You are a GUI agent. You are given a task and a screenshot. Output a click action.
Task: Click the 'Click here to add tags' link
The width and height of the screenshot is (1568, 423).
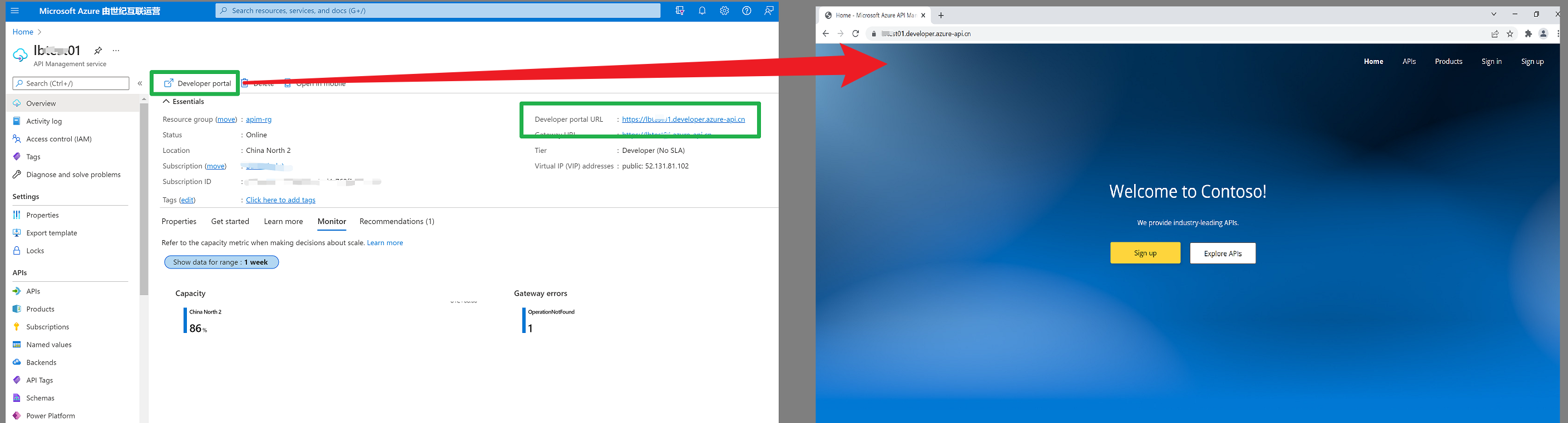click(280, 200)
